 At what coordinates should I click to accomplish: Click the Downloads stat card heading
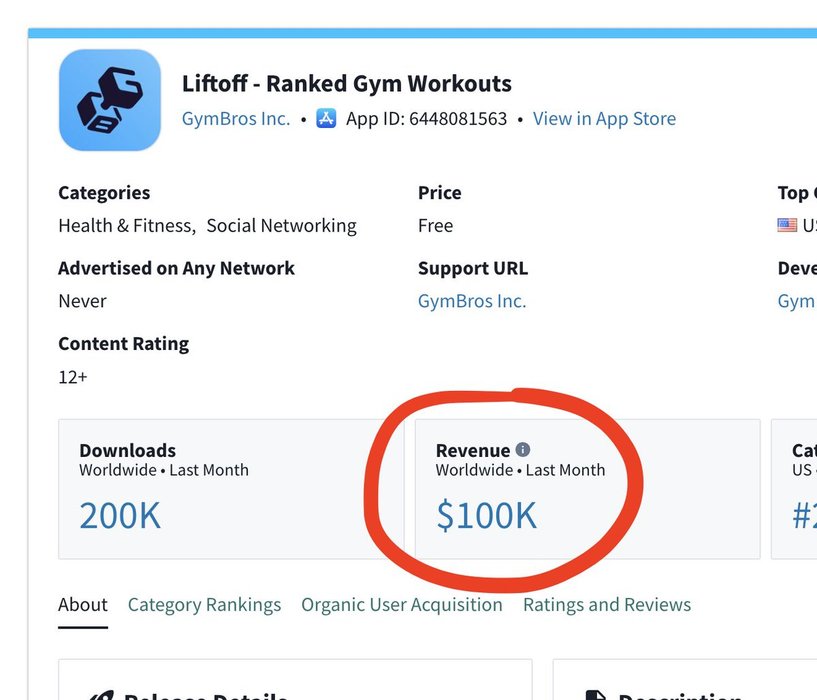point(128,450)
